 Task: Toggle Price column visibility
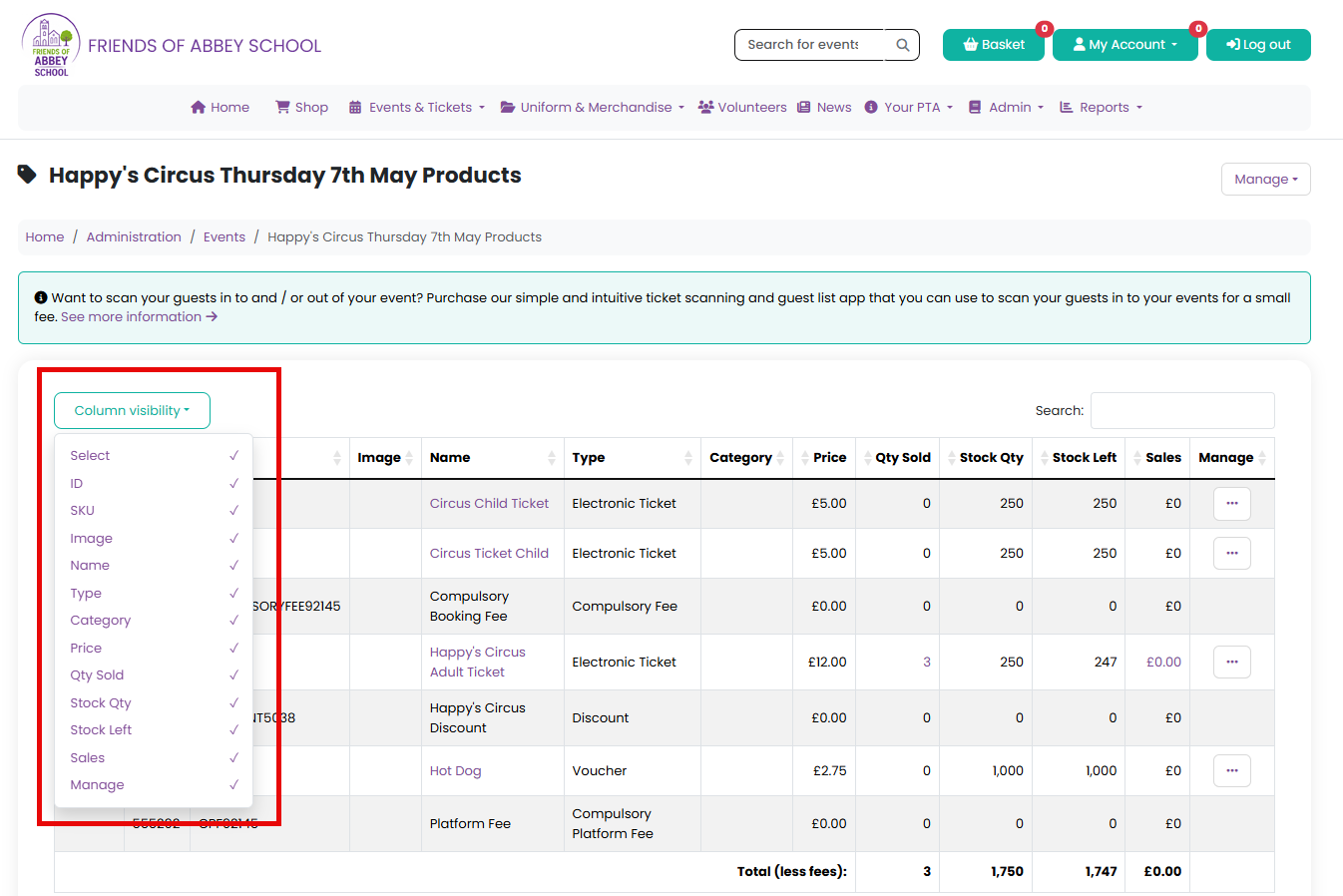point(154,648)
